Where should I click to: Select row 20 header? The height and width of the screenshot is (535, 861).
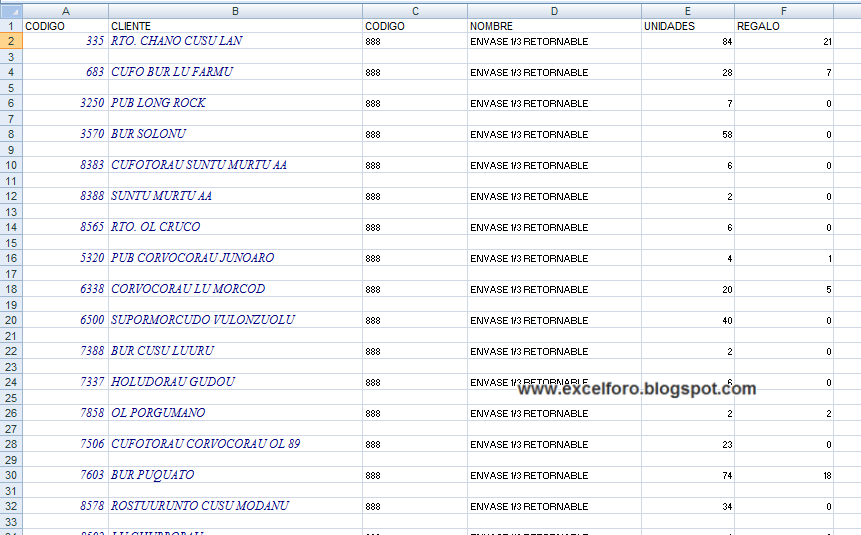click(x=11, y=320)
